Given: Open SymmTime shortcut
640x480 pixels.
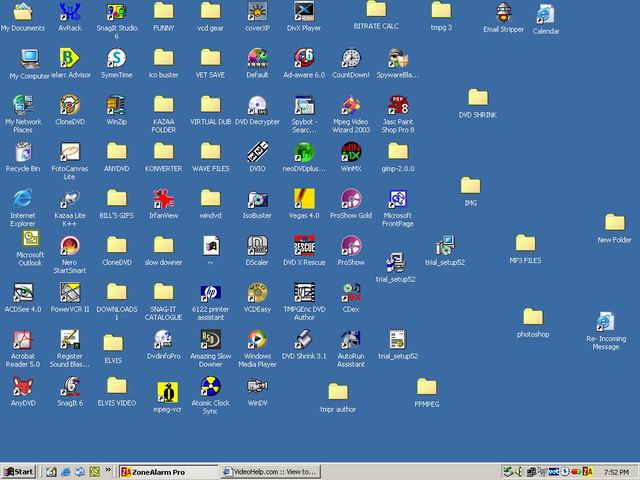Looking at the screenshot, I should coord(117,59).
